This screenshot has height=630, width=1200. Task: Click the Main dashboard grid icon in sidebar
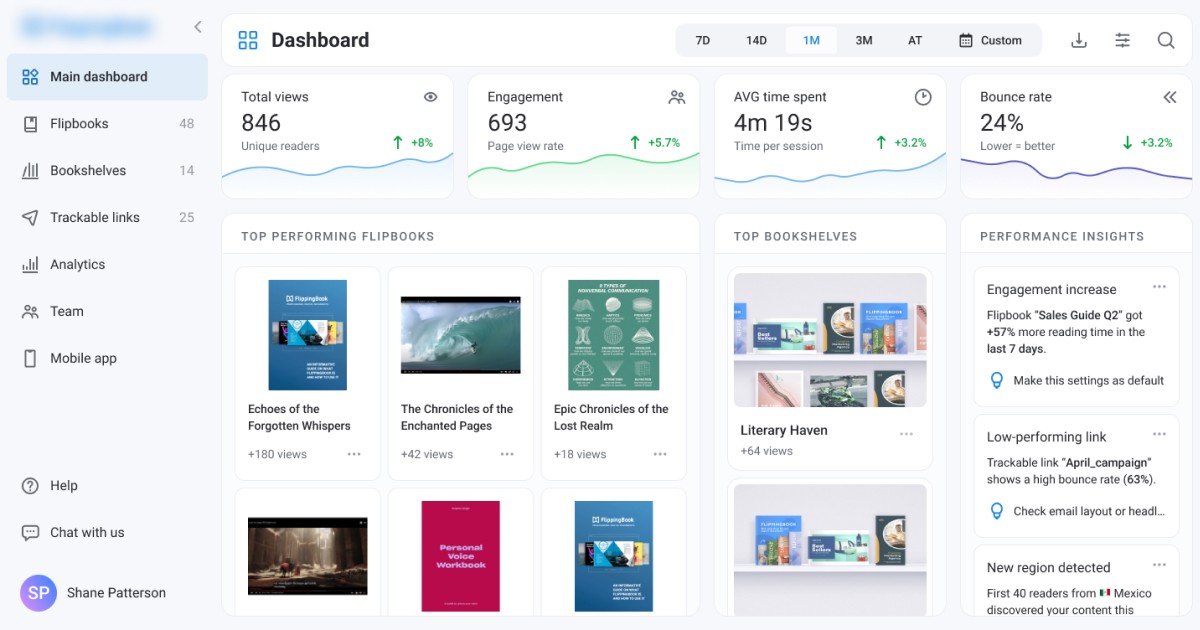(x=30, y=77)
